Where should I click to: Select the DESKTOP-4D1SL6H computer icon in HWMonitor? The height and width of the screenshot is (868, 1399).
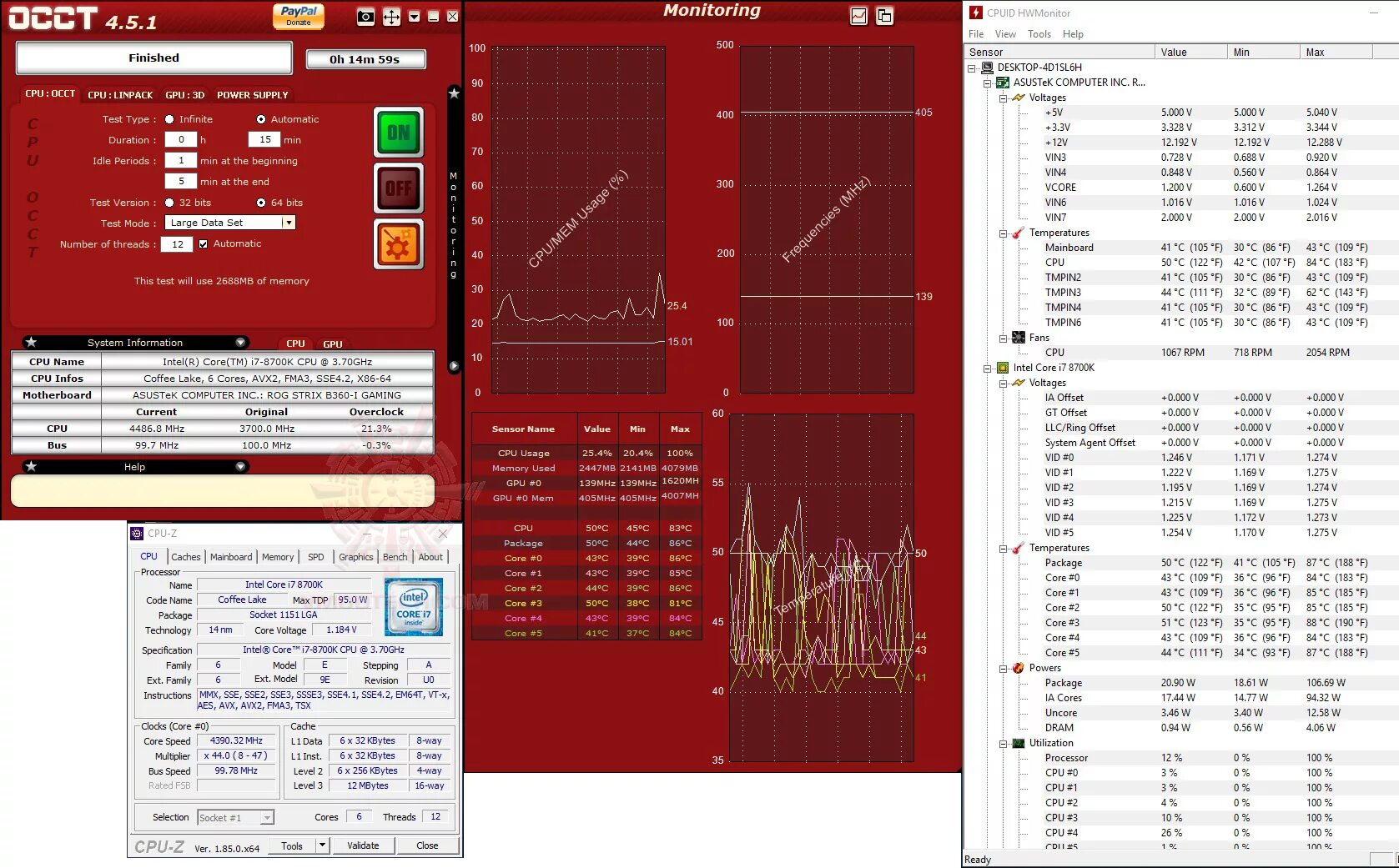(x=987, y=68)
